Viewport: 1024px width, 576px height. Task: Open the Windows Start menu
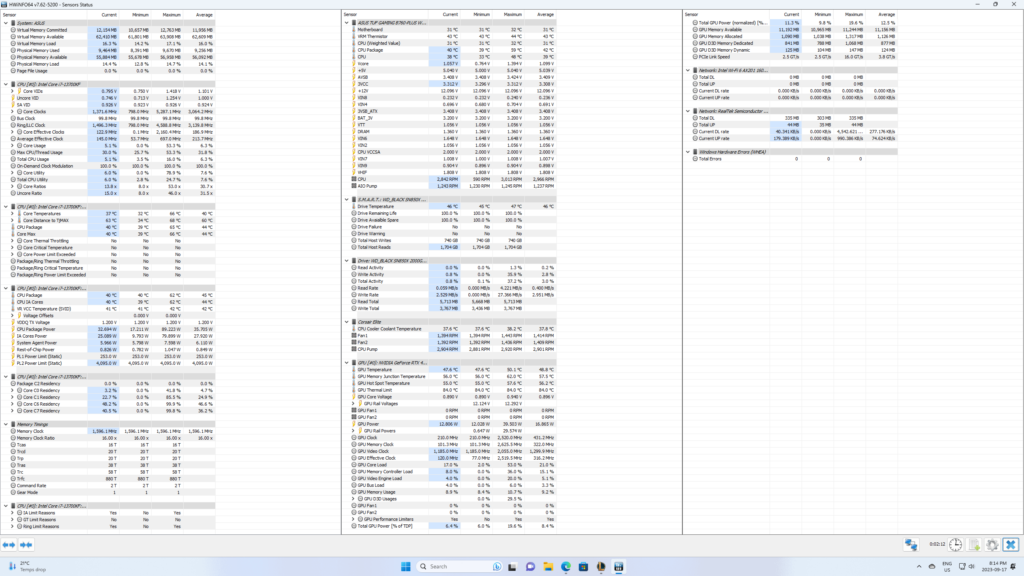pyautogui.click(x=406, y=566)
